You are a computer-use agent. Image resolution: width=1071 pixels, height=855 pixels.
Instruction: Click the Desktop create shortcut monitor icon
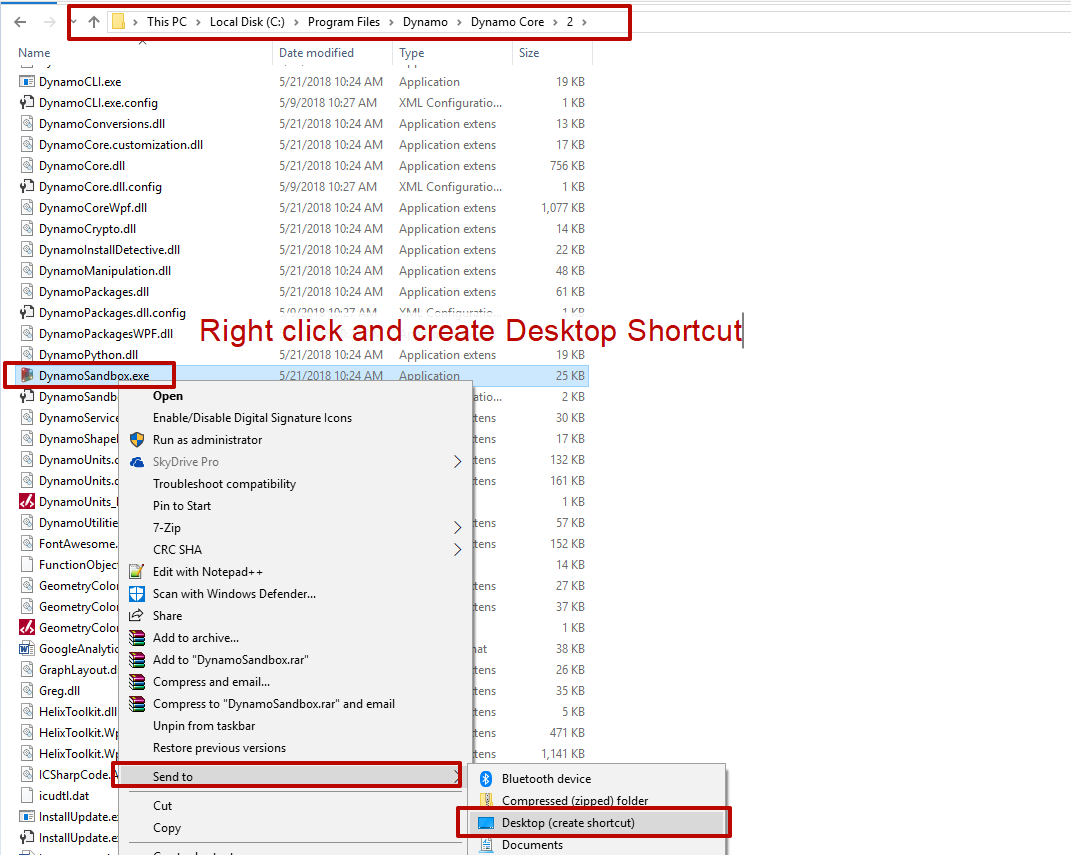tap(486, 823)
